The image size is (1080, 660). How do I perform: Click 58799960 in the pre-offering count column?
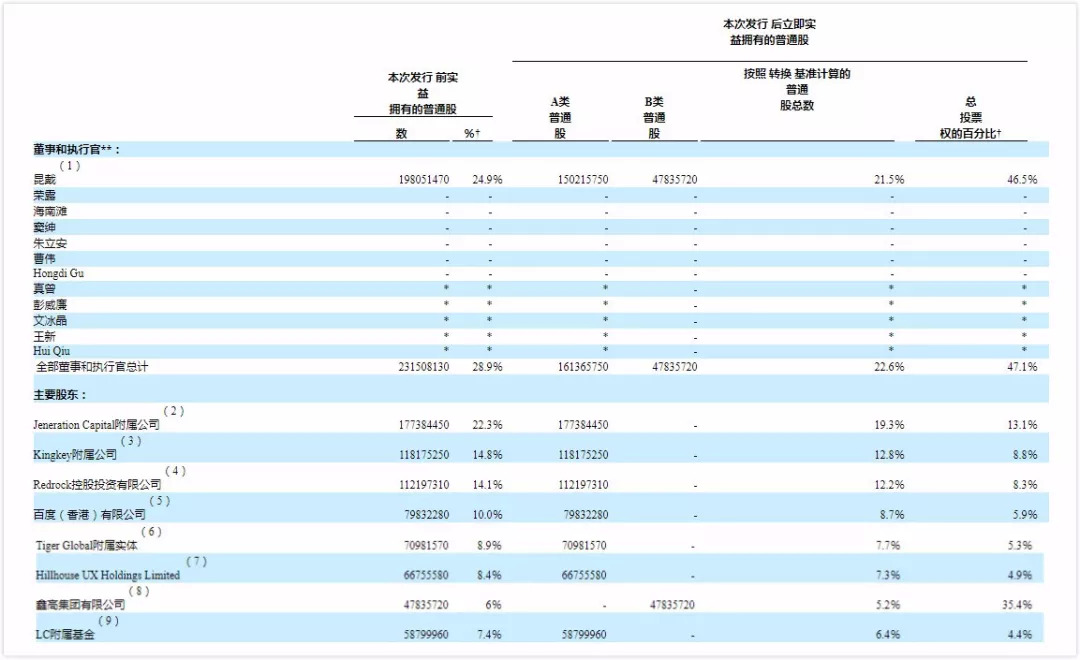pyautogui.click(x=426, y=635)
